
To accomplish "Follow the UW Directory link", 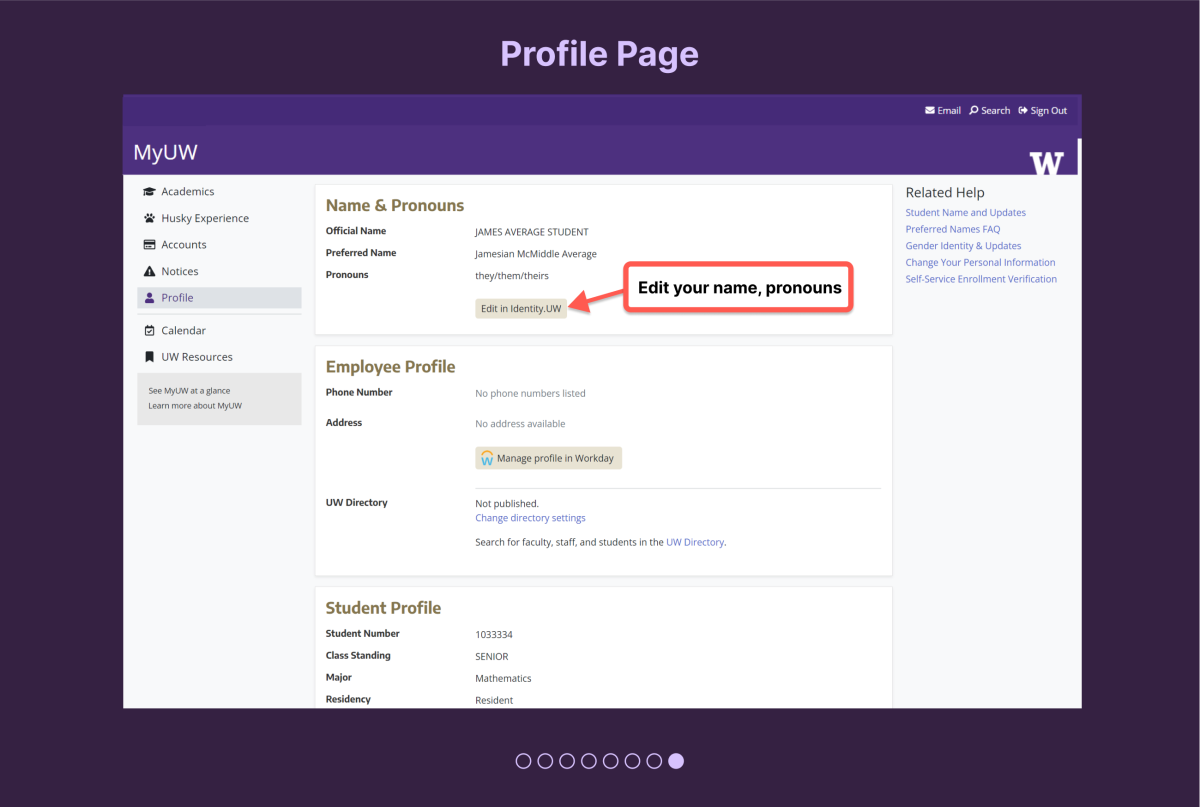I will coord(694,542).
